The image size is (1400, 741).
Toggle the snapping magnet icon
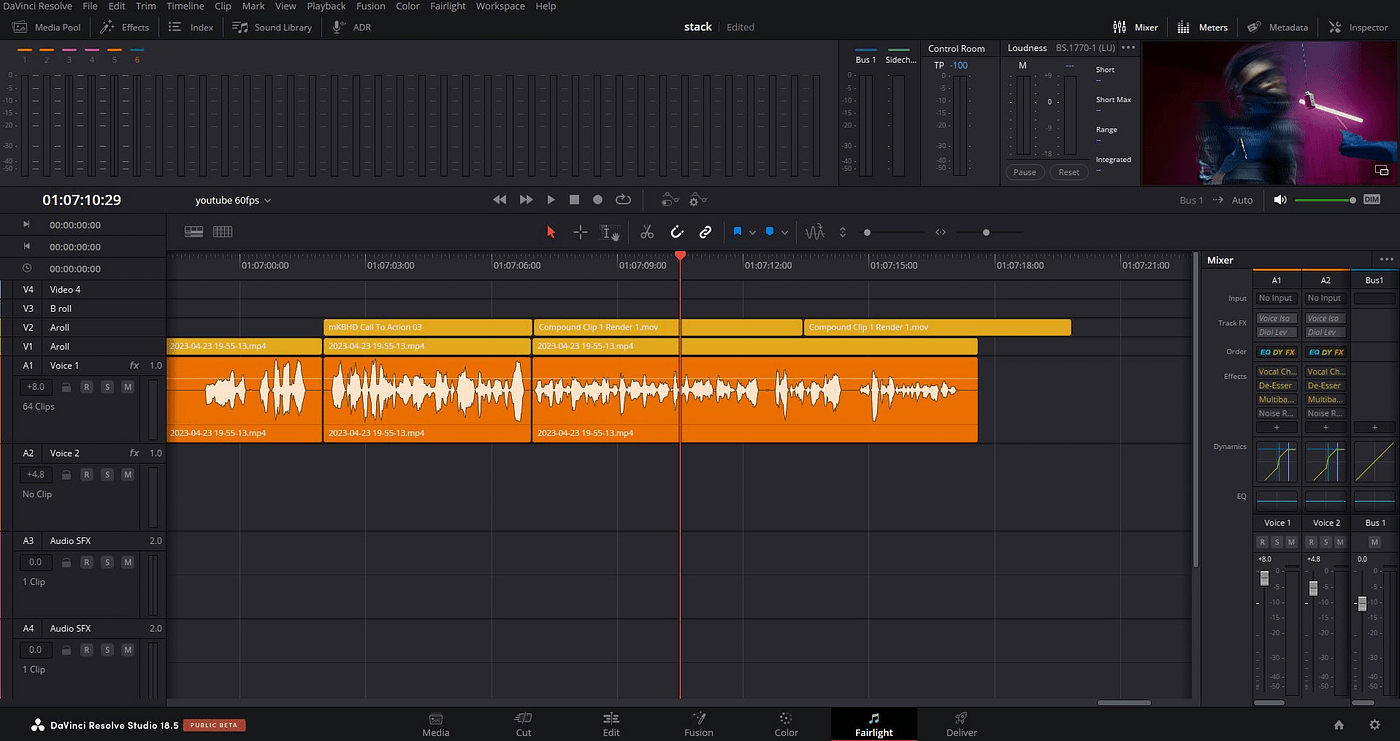tap(676, 232)
